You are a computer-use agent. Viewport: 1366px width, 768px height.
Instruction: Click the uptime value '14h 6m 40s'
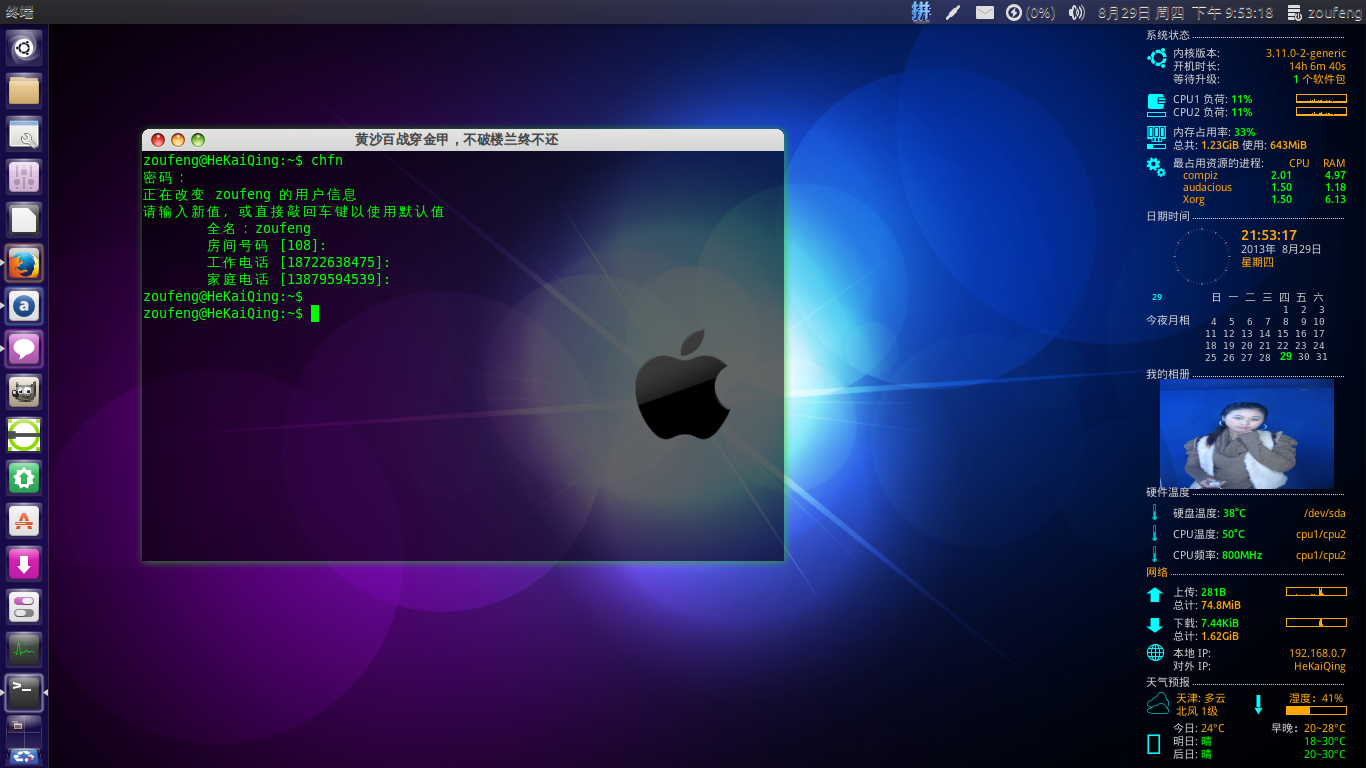[x=1317, y=67]
